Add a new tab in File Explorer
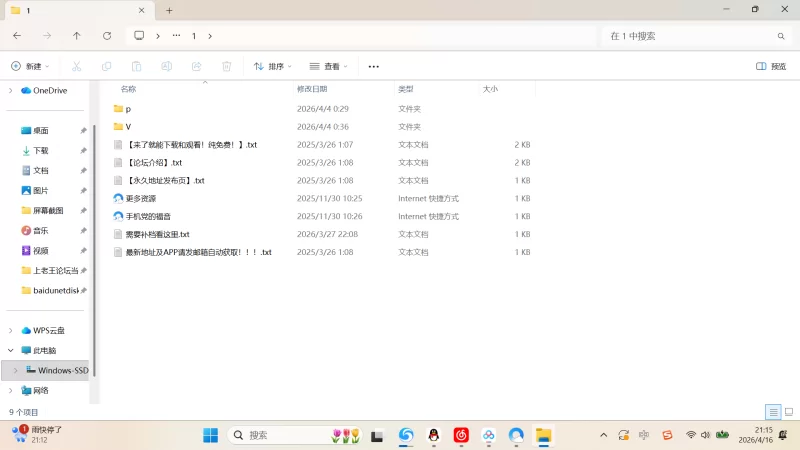This screenshot has width=800, height=450. click(x=169, y=10)
